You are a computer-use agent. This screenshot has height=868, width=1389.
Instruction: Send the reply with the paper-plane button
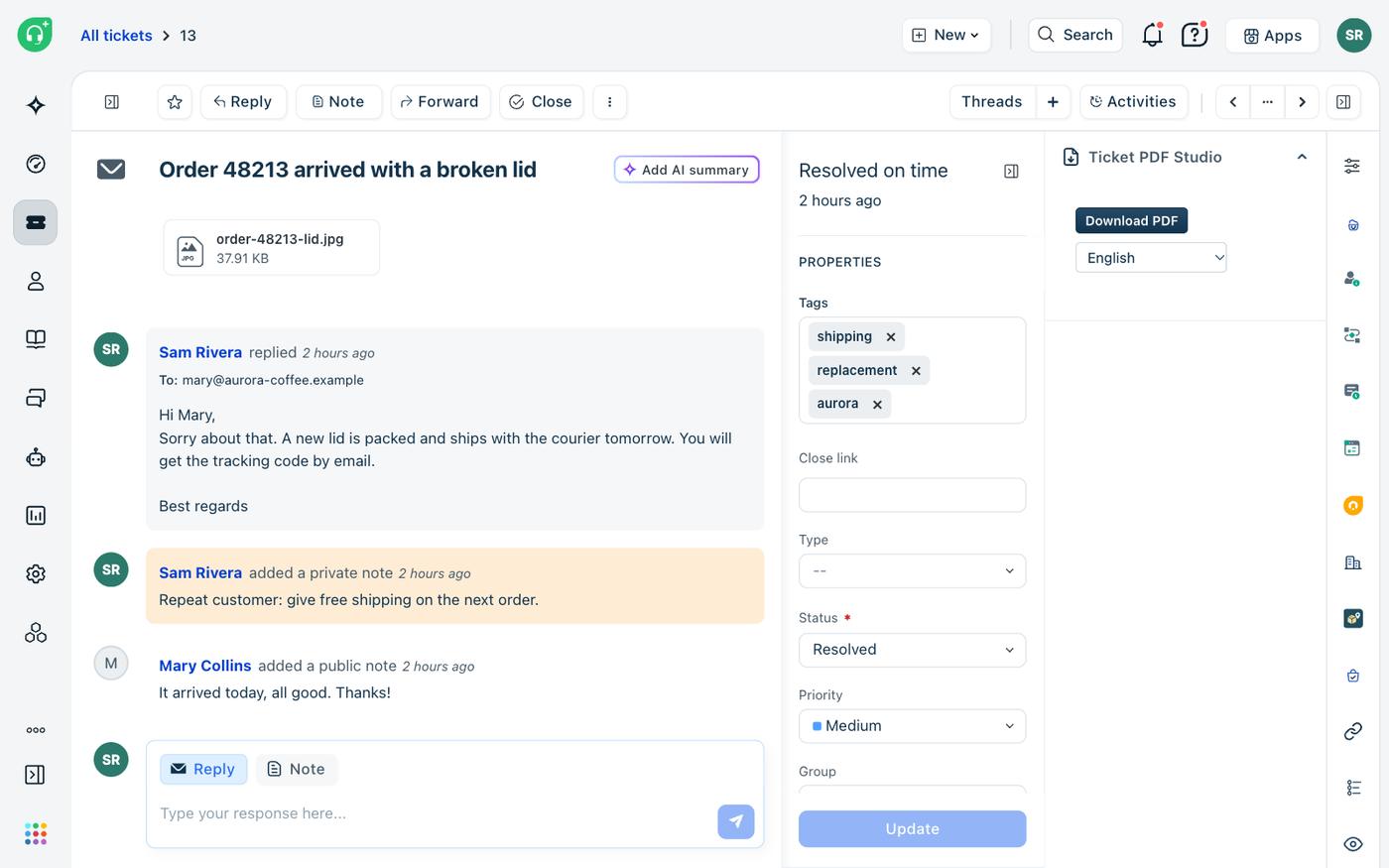click(x=736, y=821)
